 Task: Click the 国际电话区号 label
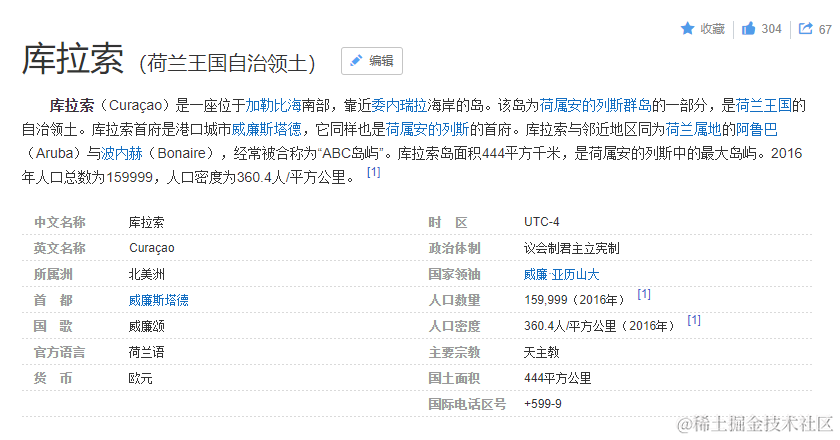[x=467, y=404]
